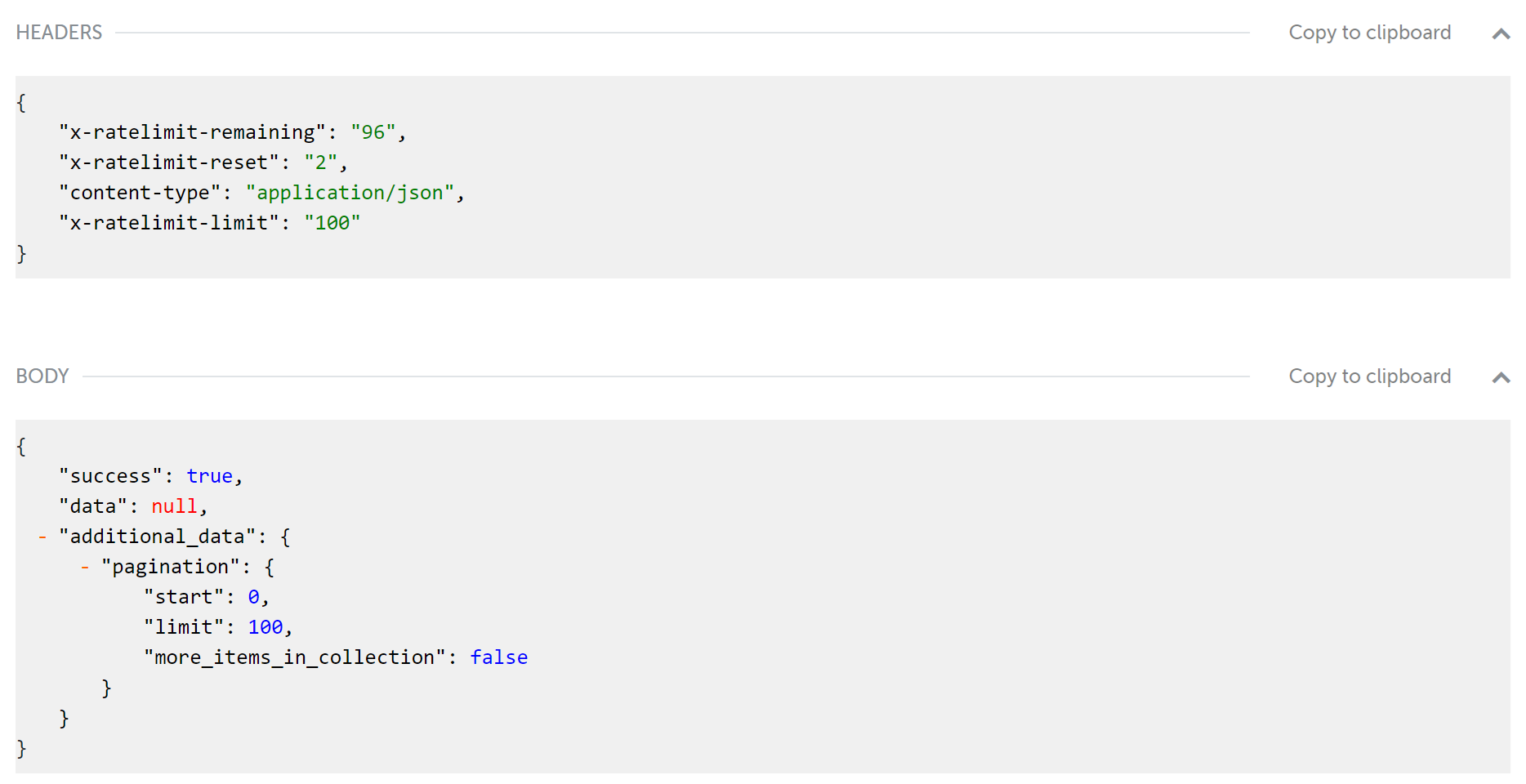
Task: Copy the BODY content to clipboard
Action: 1369,376
